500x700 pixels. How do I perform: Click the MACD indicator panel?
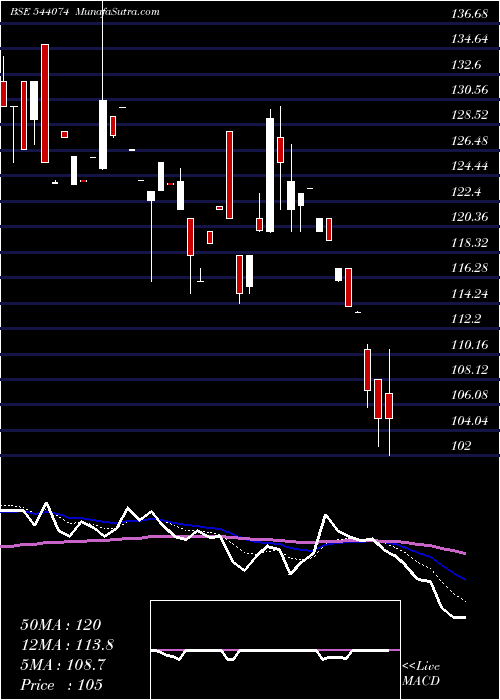pos(275,650)
